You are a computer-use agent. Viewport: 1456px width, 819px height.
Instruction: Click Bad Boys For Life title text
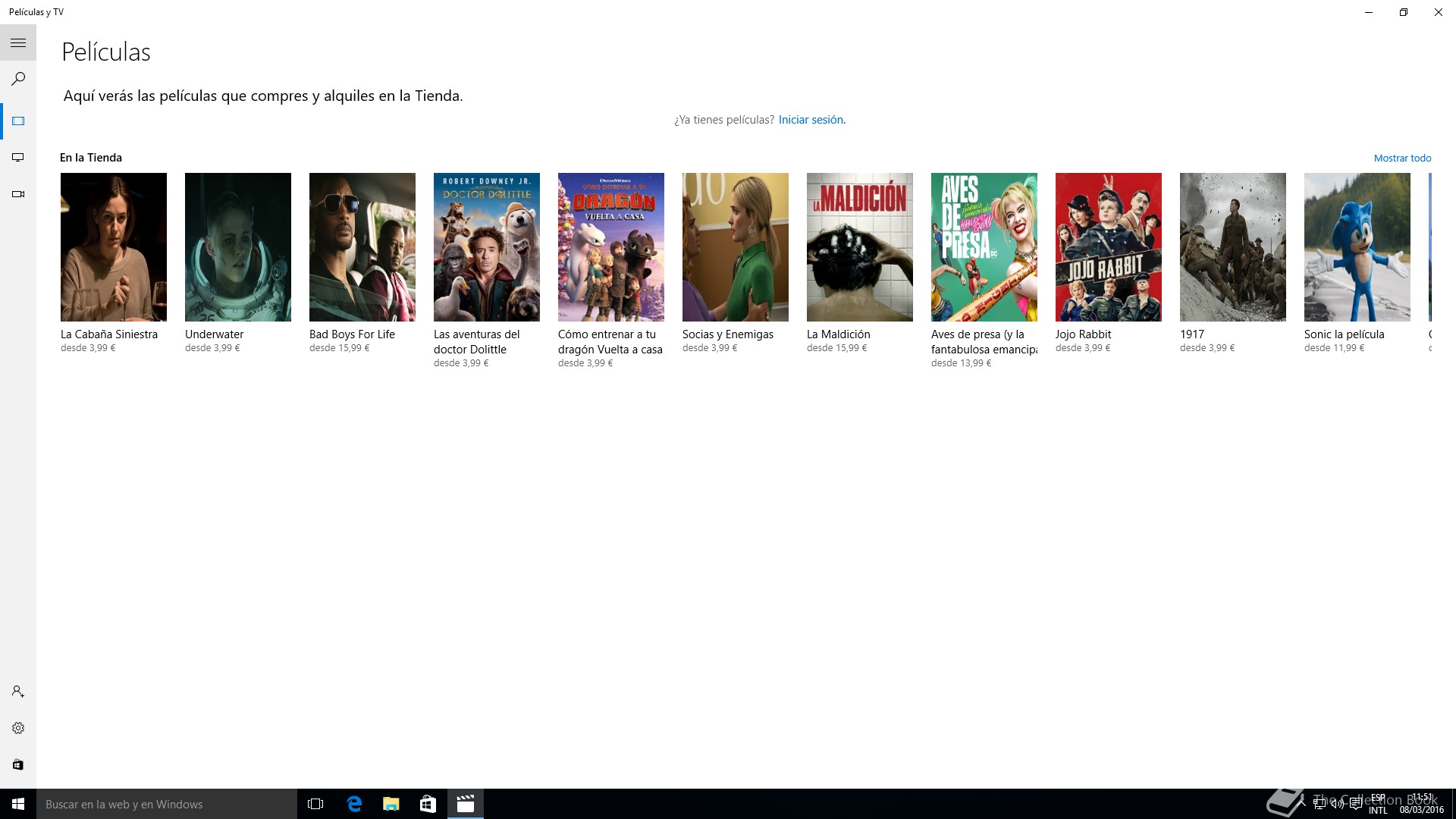coord(352,334)
